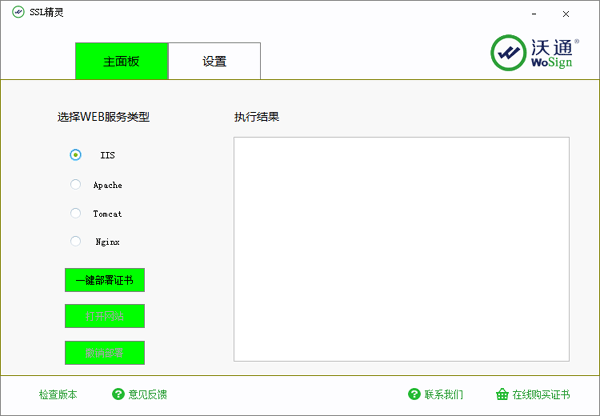Pick the Nginx radio button

tap(76, 241)
